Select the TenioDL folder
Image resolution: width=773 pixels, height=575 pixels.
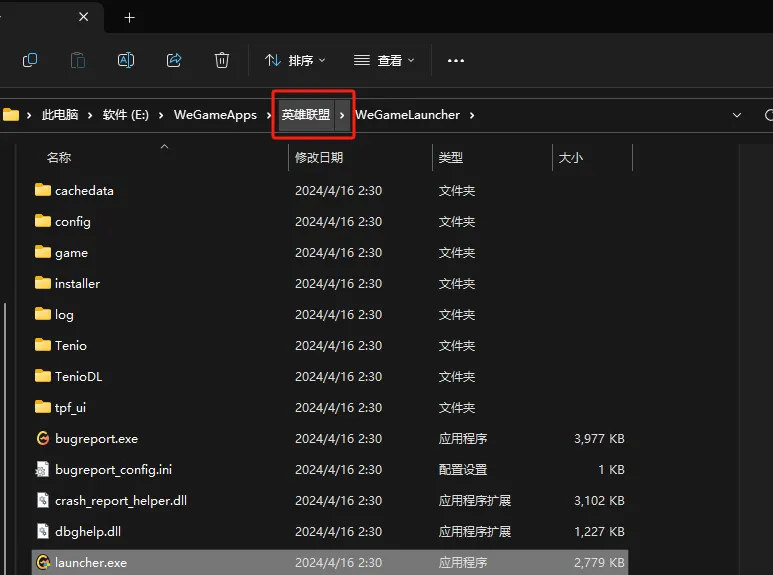[330, 377]
